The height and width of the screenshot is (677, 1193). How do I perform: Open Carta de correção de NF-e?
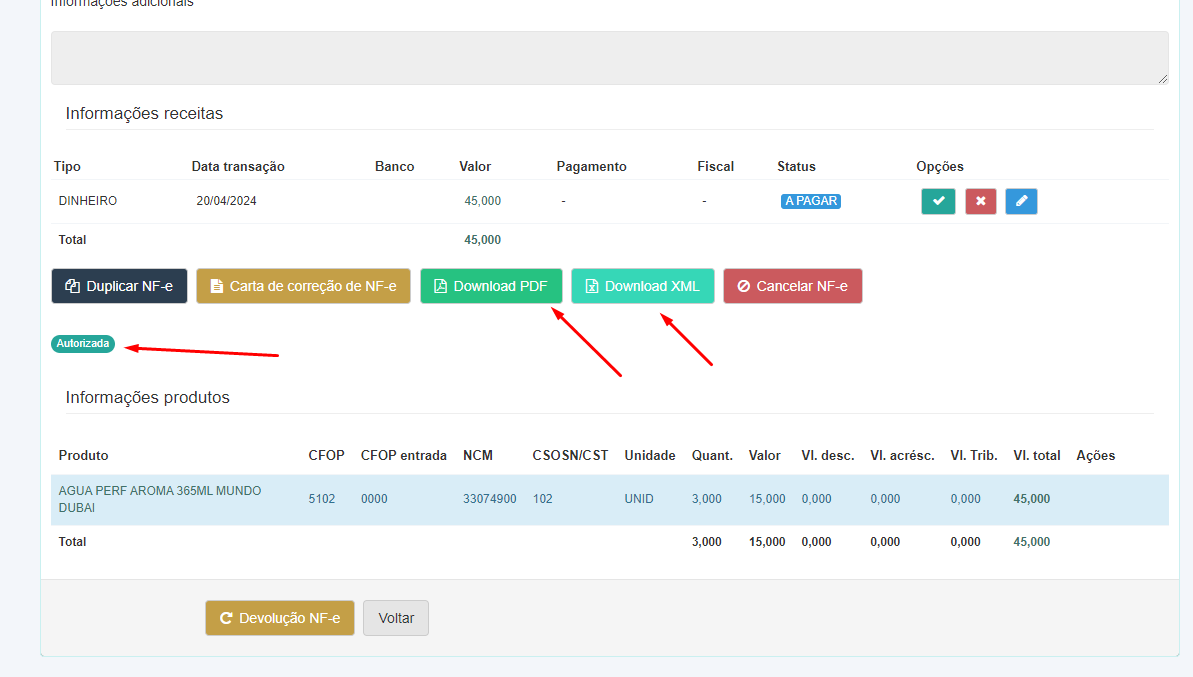304,286
